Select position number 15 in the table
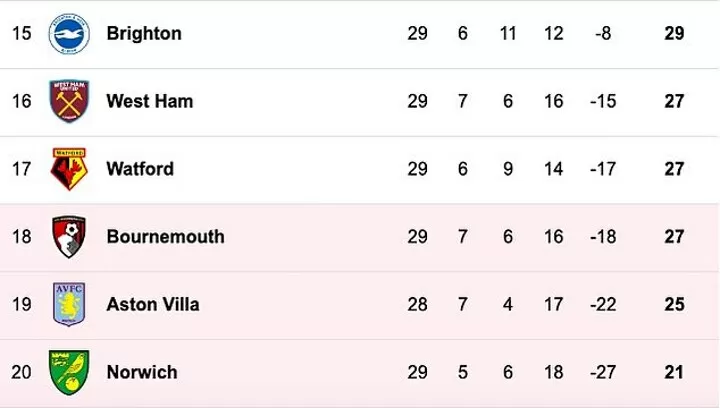720x408 pixels. [x=22, y=33]
